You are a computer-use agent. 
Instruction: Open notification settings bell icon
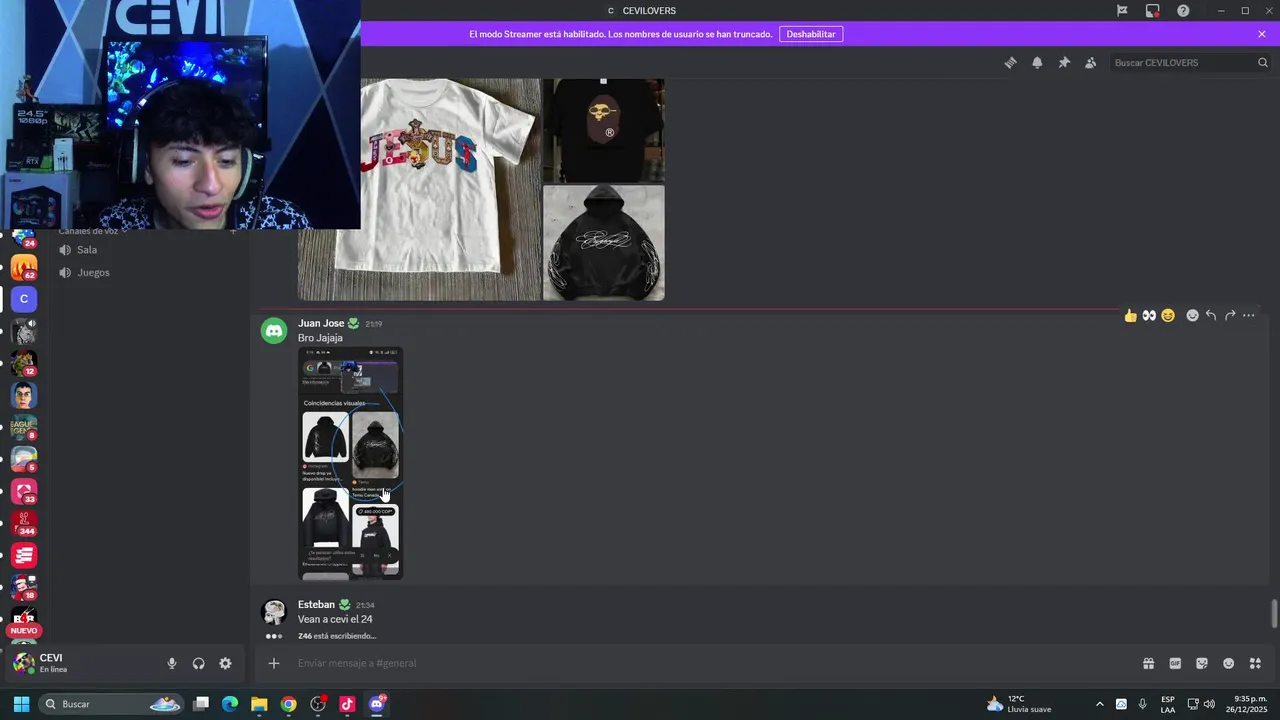[1037, 62]
